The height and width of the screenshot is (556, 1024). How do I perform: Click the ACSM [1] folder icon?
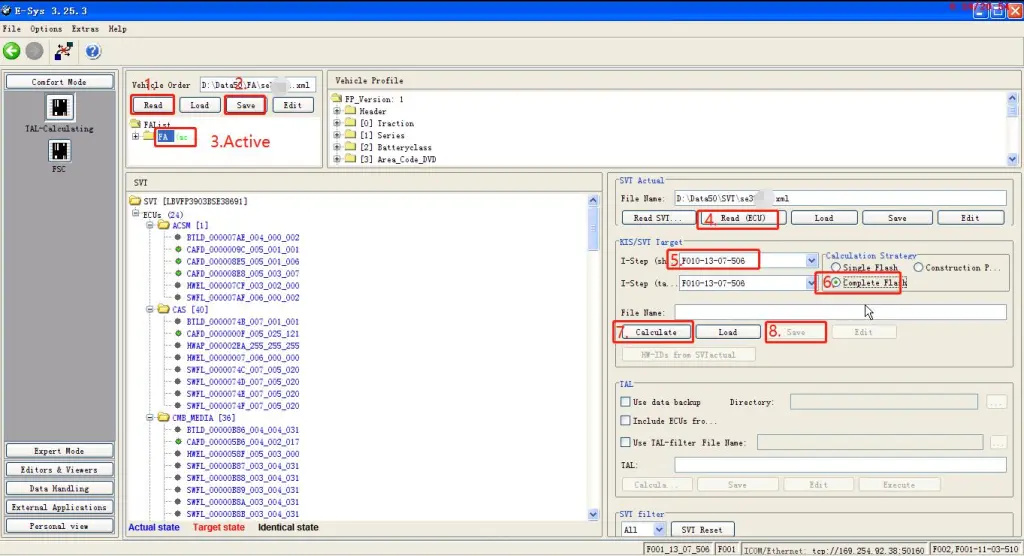(163, 225)
